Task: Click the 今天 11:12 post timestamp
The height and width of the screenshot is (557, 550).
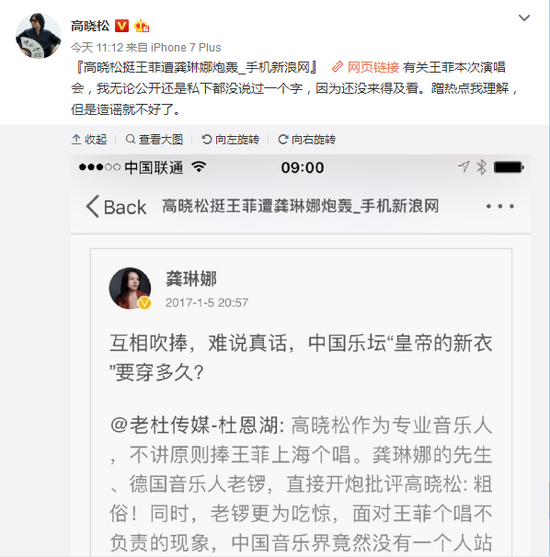Action: (x=97, y=47)
